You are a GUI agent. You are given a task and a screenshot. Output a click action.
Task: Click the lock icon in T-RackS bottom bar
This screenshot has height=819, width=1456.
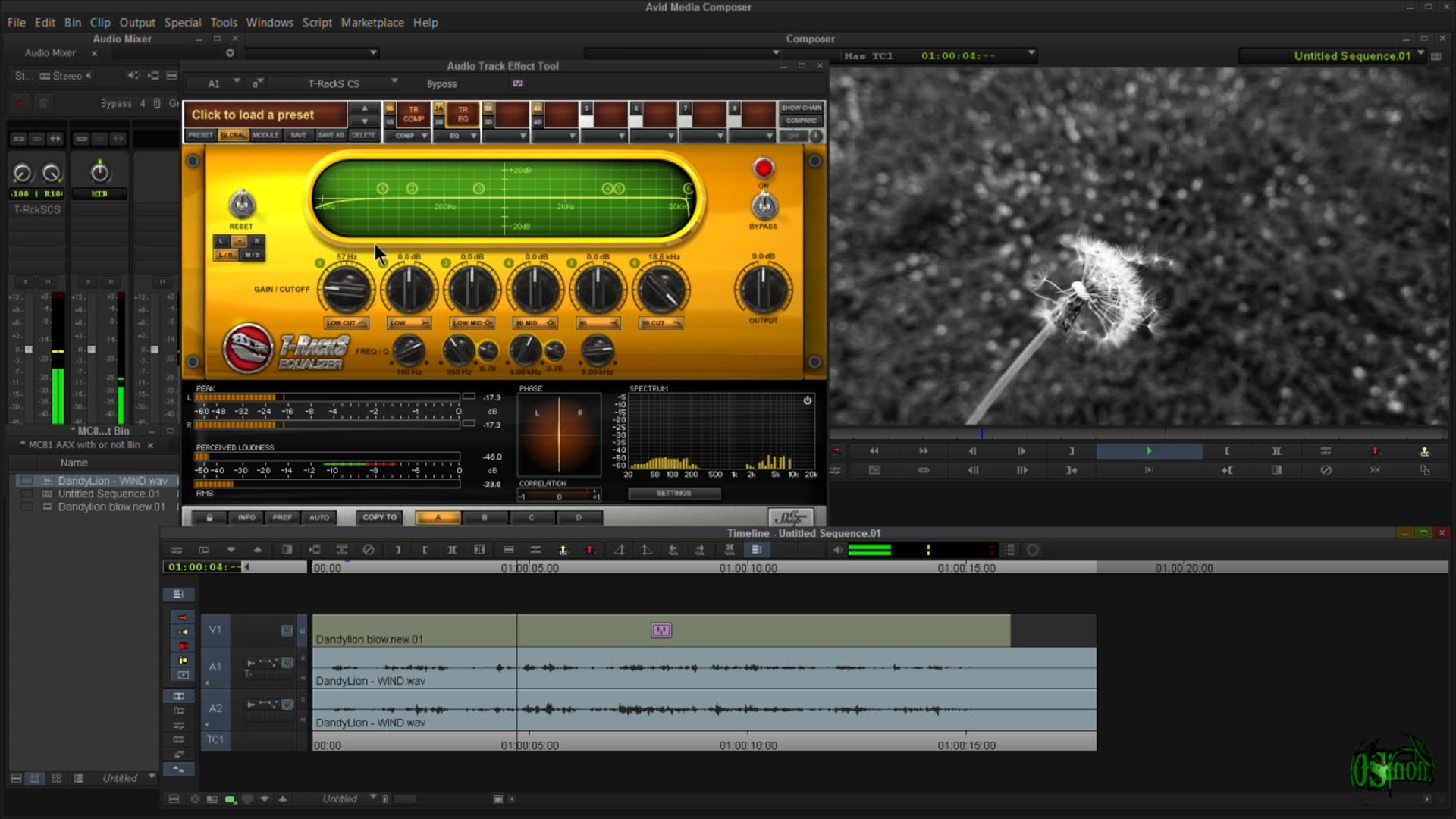209,518
